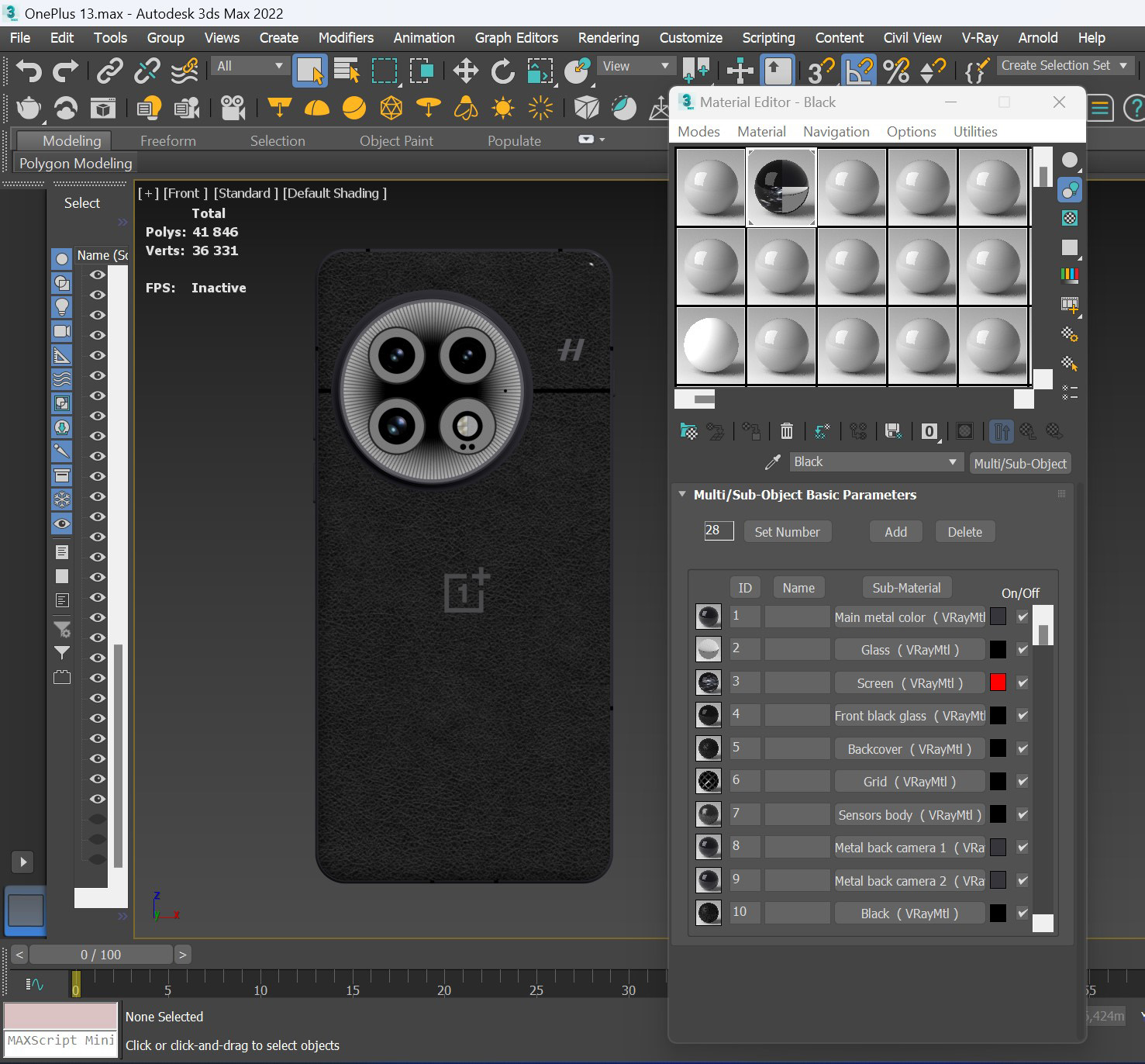Viewport: 1145px width, 1064px height.
Task: Open the Black material name dropdown
Action: tap(952, 462)
